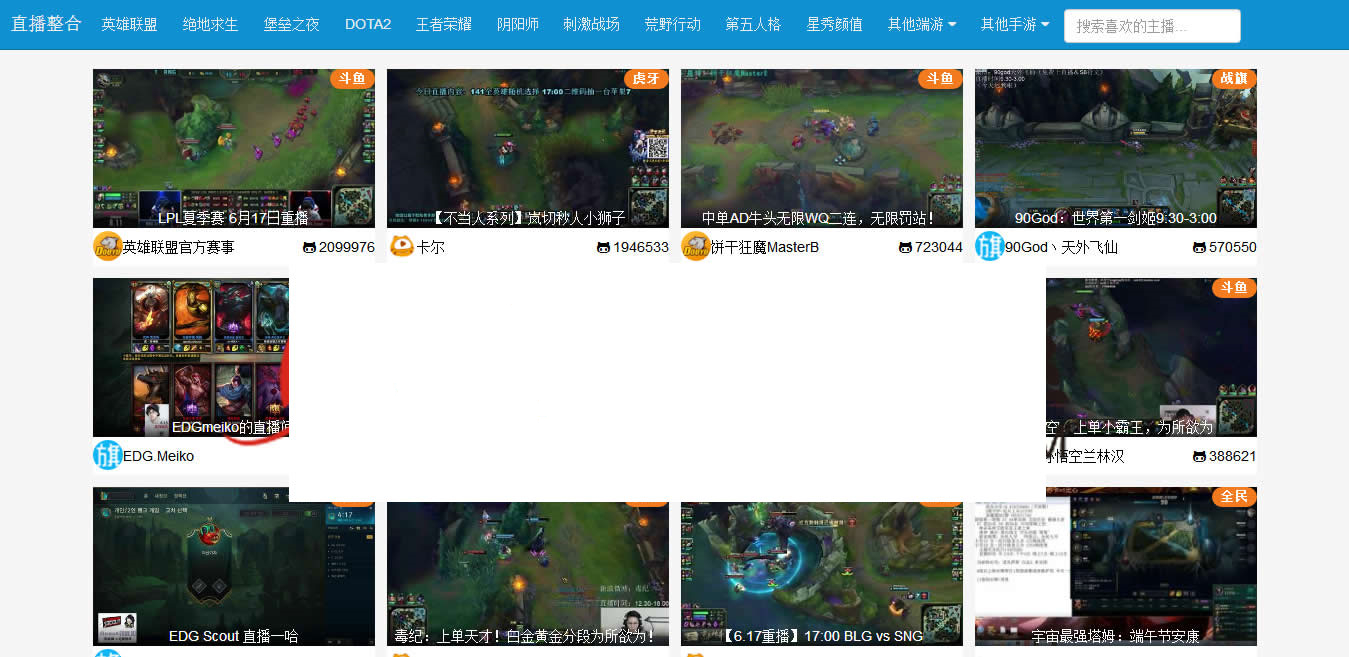Screen dimensions: 1349x657
Task: Switch to the 绝地求生 category
Action: 210,25
